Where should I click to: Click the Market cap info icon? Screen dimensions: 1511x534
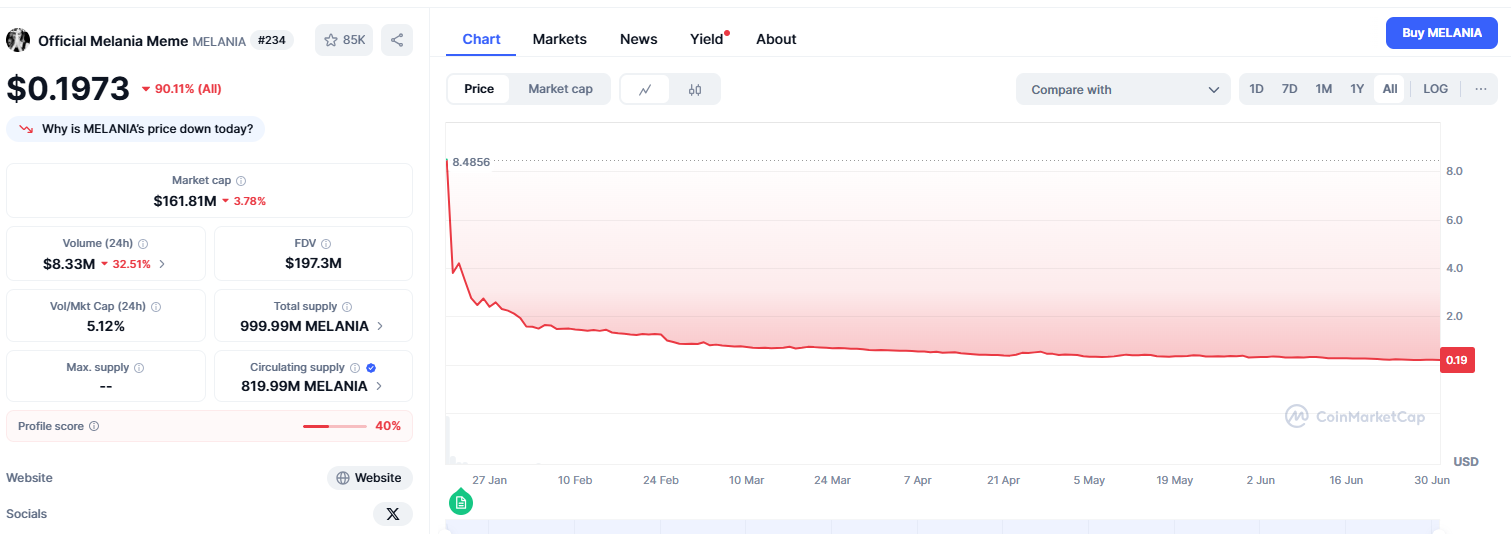[x=241, y=181]
